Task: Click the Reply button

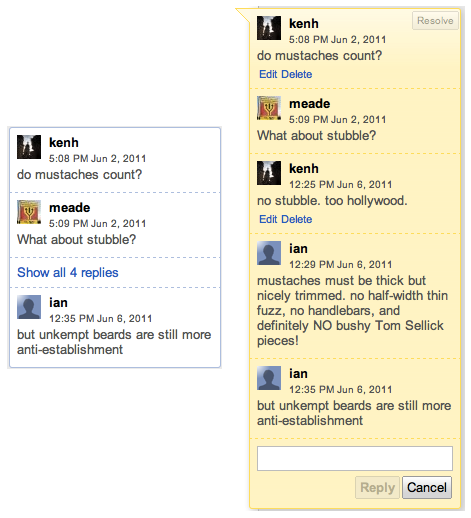Action: click(377, 487)
